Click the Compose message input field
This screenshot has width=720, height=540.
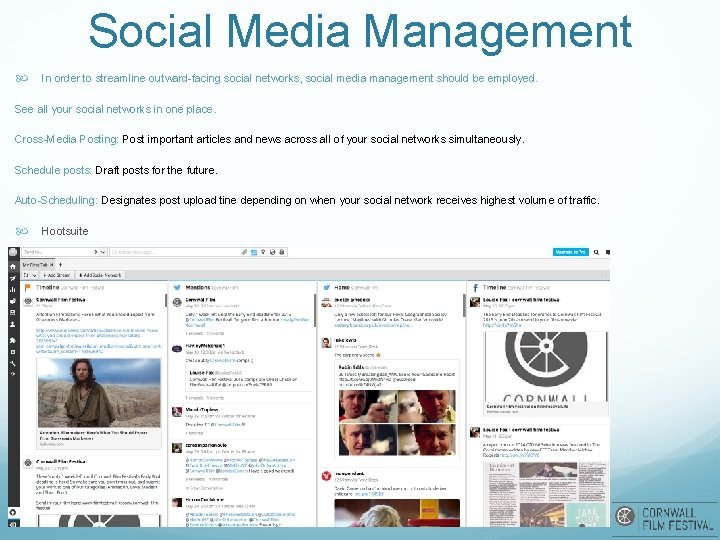tap(174, 252)
